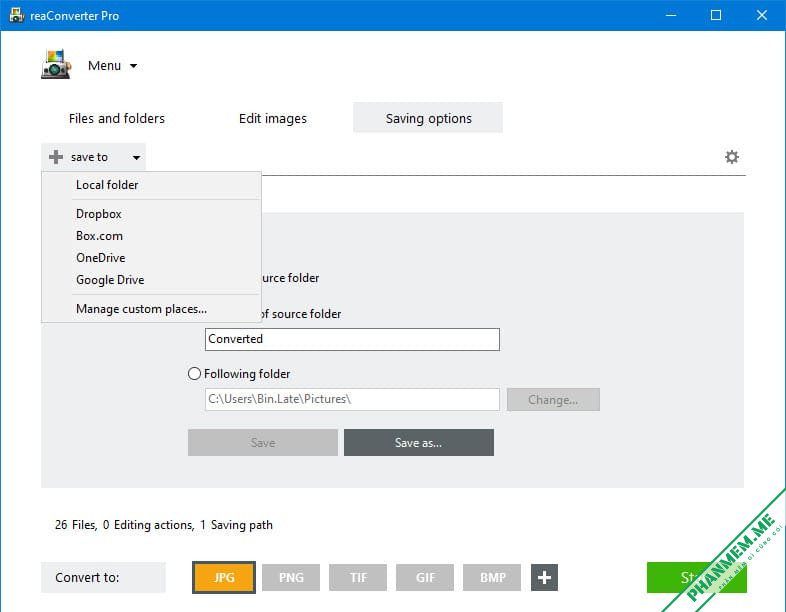
Task: Click the 1 Saving path status text
Action: [x=237, y=525]
